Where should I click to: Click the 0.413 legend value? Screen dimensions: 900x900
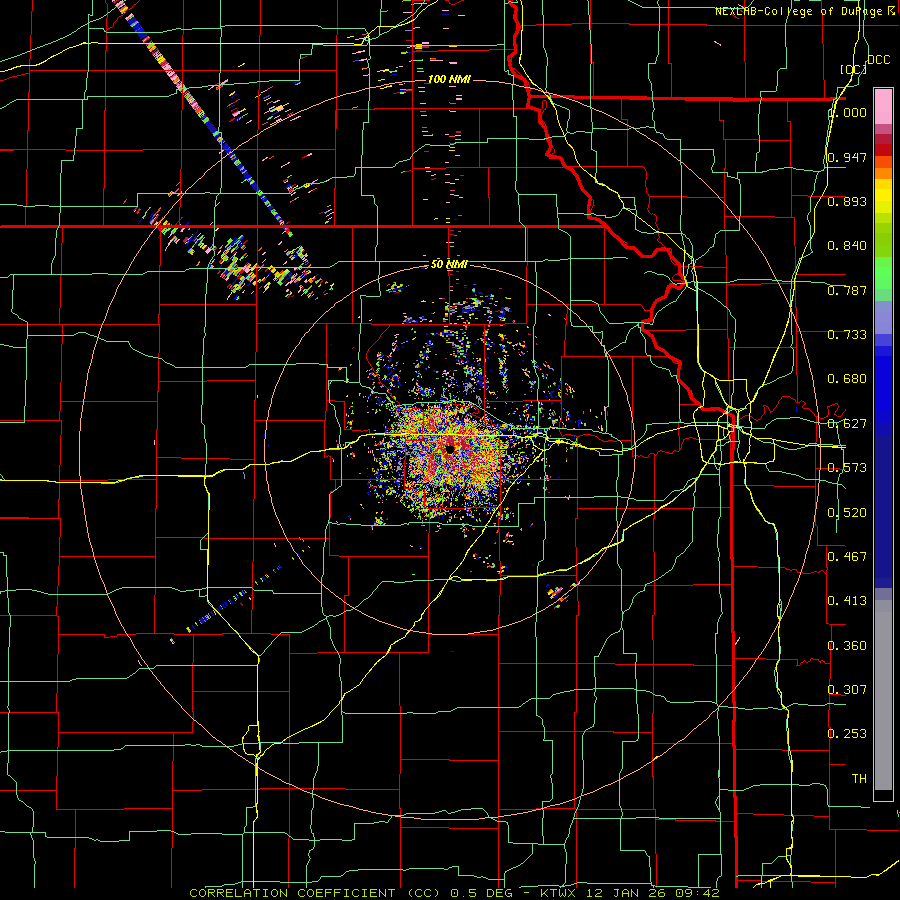(847, 601)
